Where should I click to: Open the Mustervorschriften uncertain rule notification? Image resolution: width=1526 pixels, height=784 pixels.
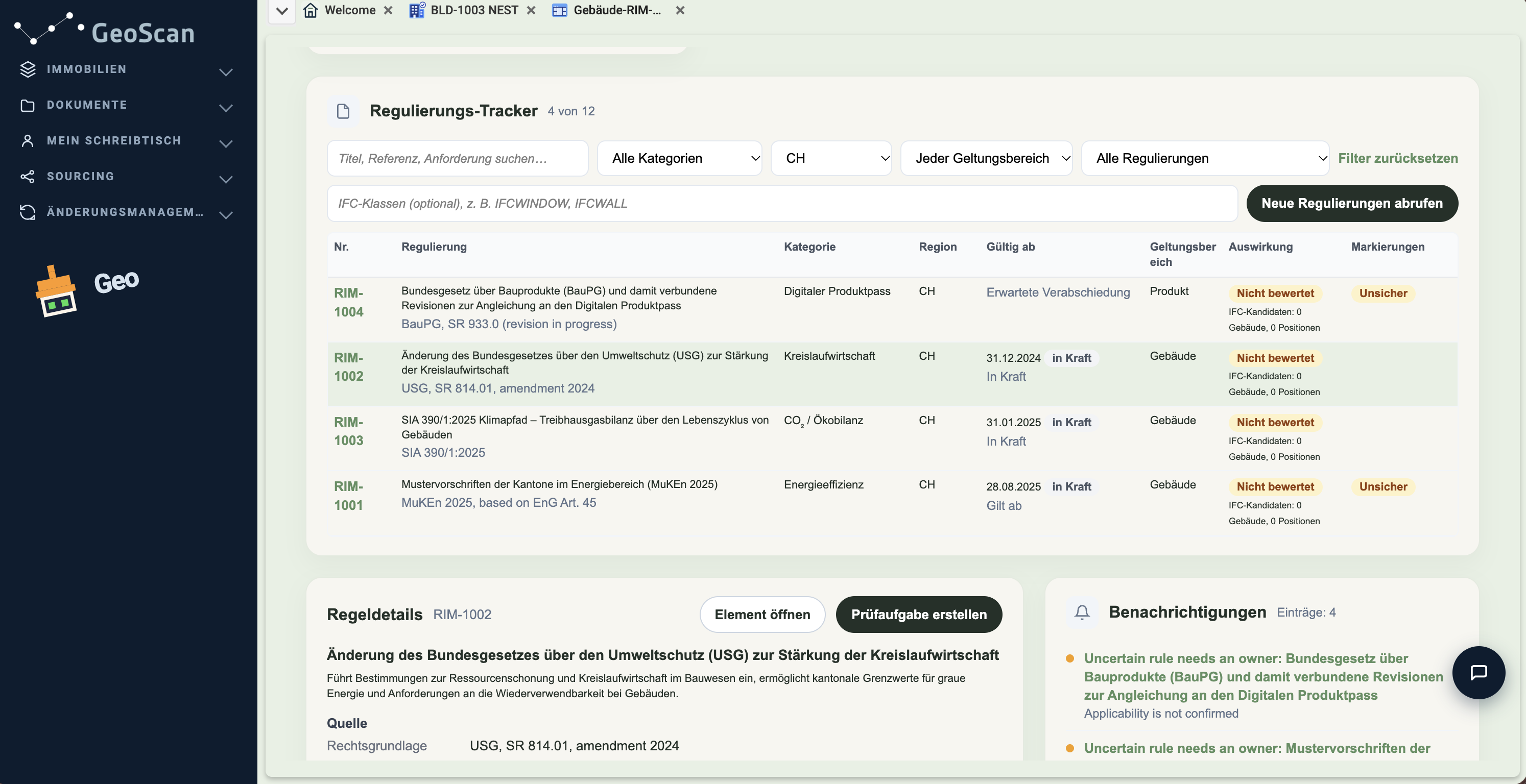click(x=1257, y=748)
